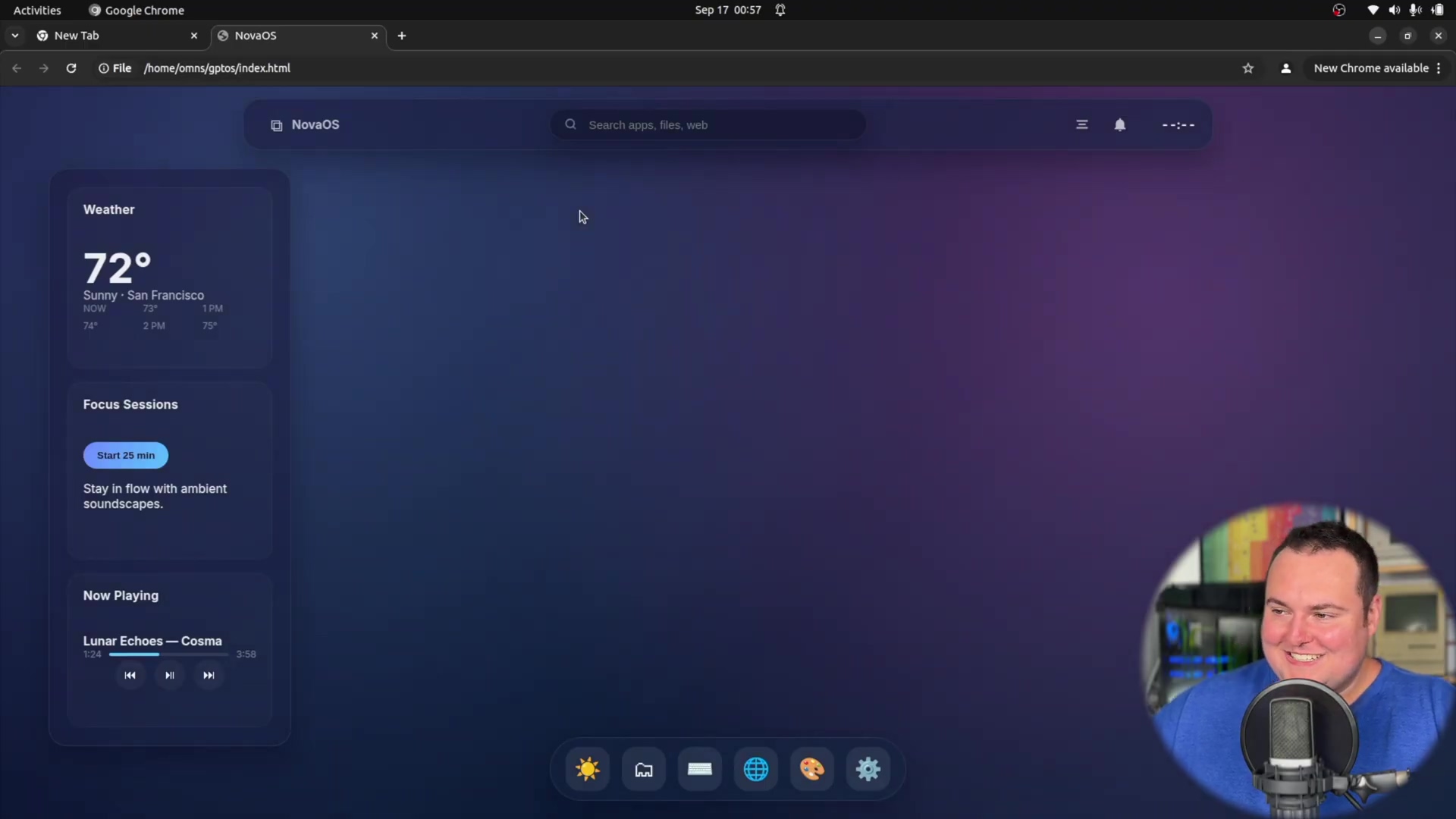
Task: Bookmark this page with the star
Action: [1248, 68]
